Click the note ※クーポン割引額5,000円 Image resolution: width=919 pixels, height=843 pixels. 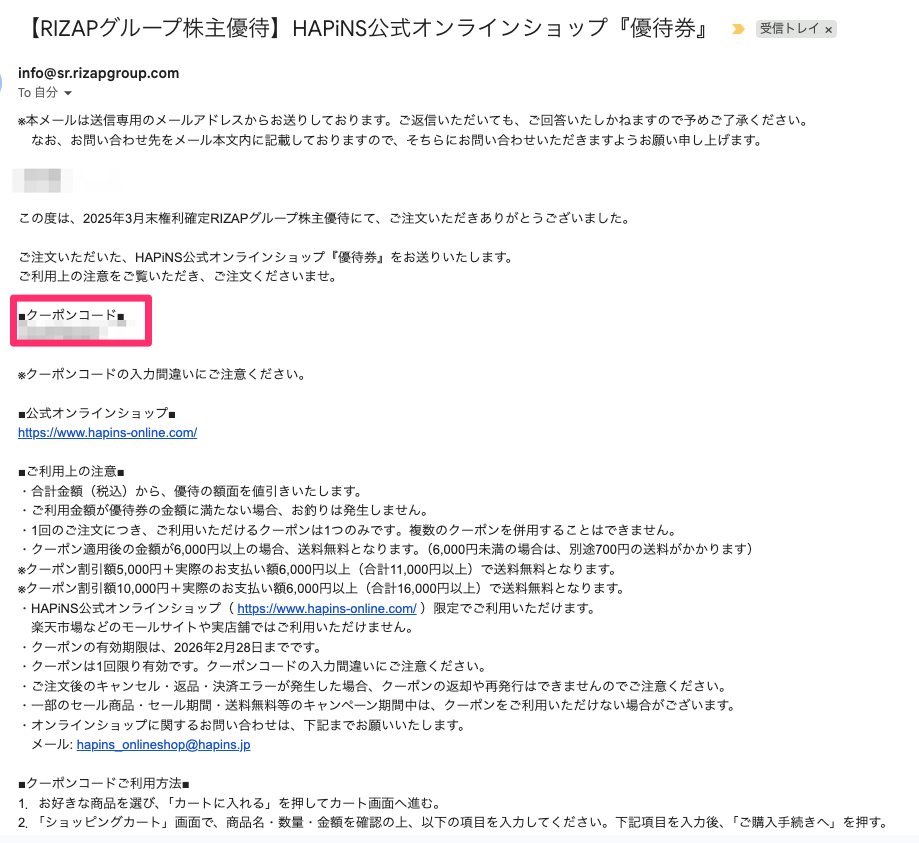click(318, 569)
